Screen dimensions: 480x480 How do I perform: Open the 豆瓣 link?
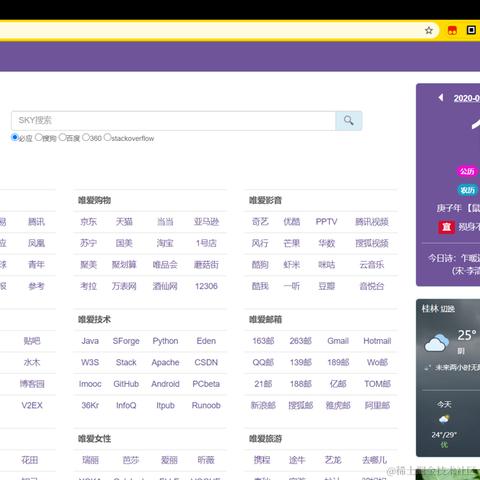[x=326, y=286]
